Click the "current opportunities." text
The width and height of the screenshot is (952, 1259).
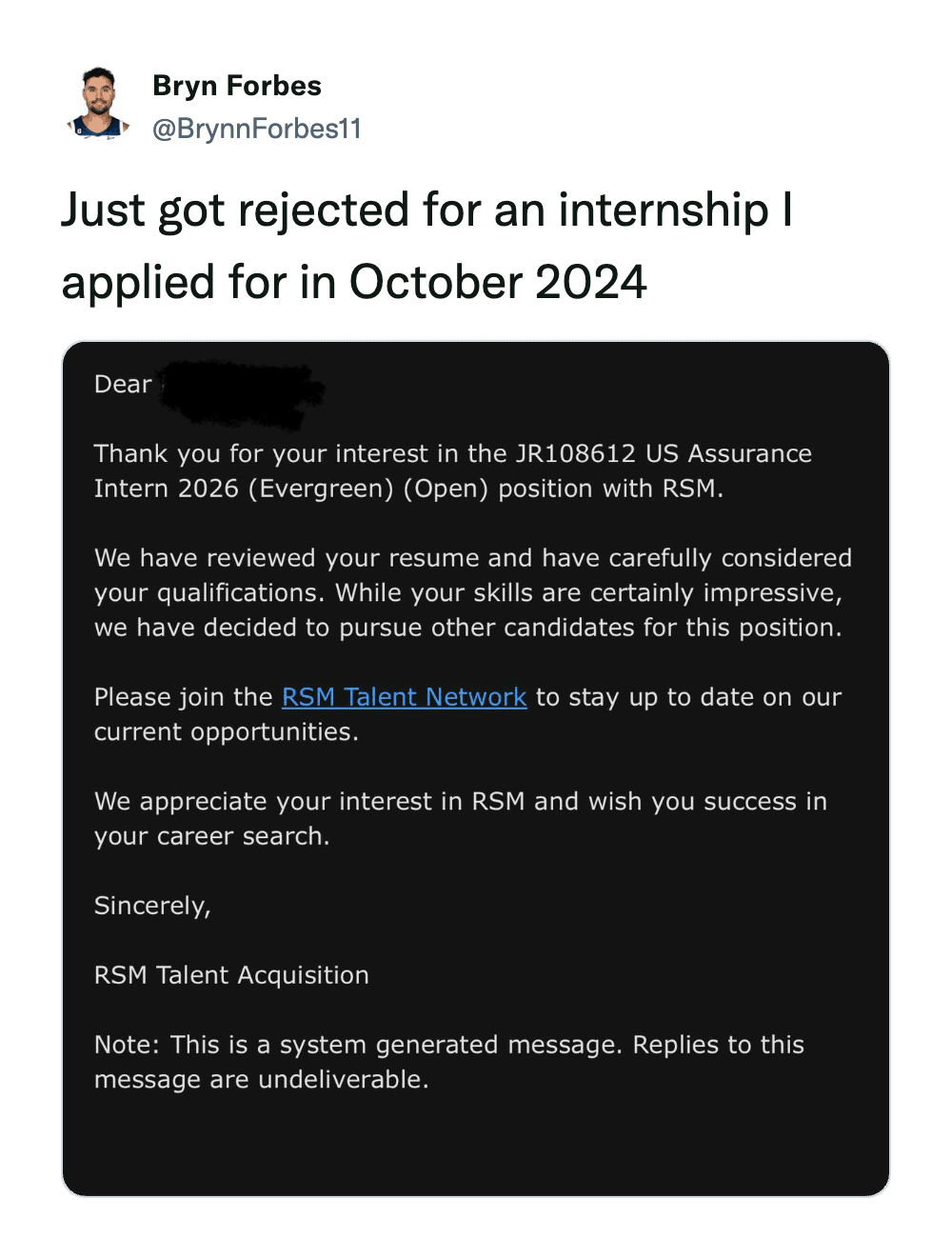click(x=227, y=732)
